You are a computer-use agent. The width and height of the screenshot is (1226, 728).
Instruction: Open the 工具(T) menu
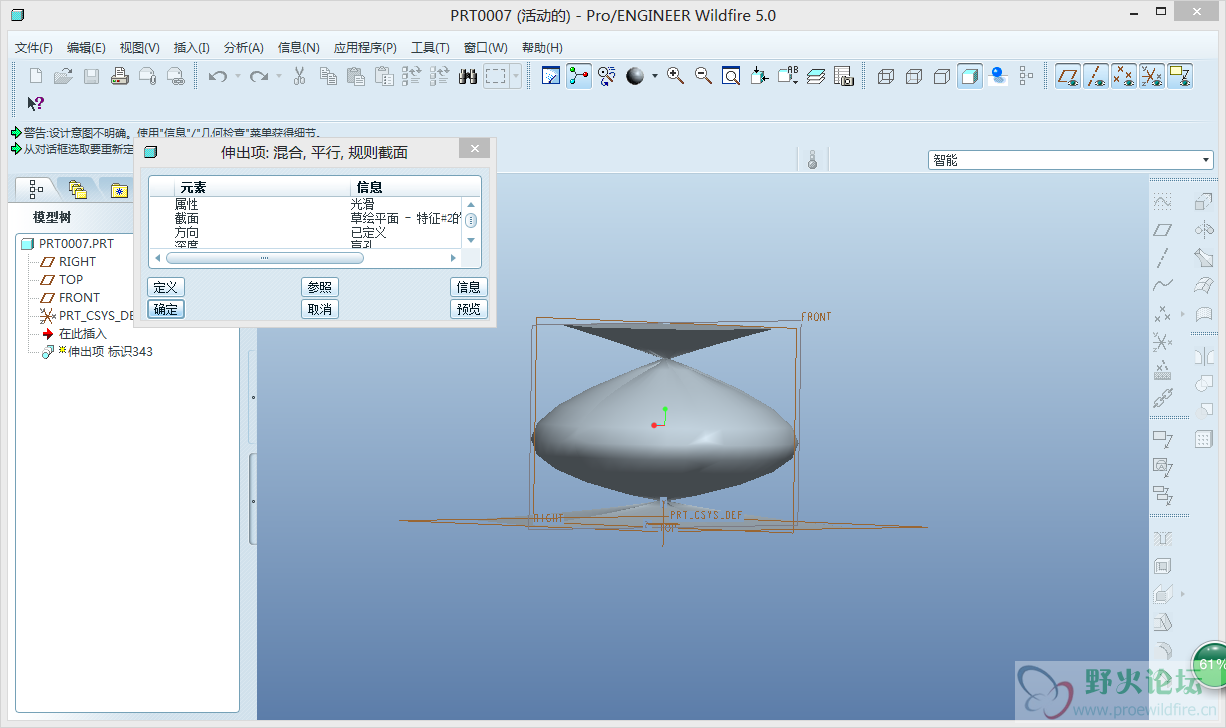[430, 47]
